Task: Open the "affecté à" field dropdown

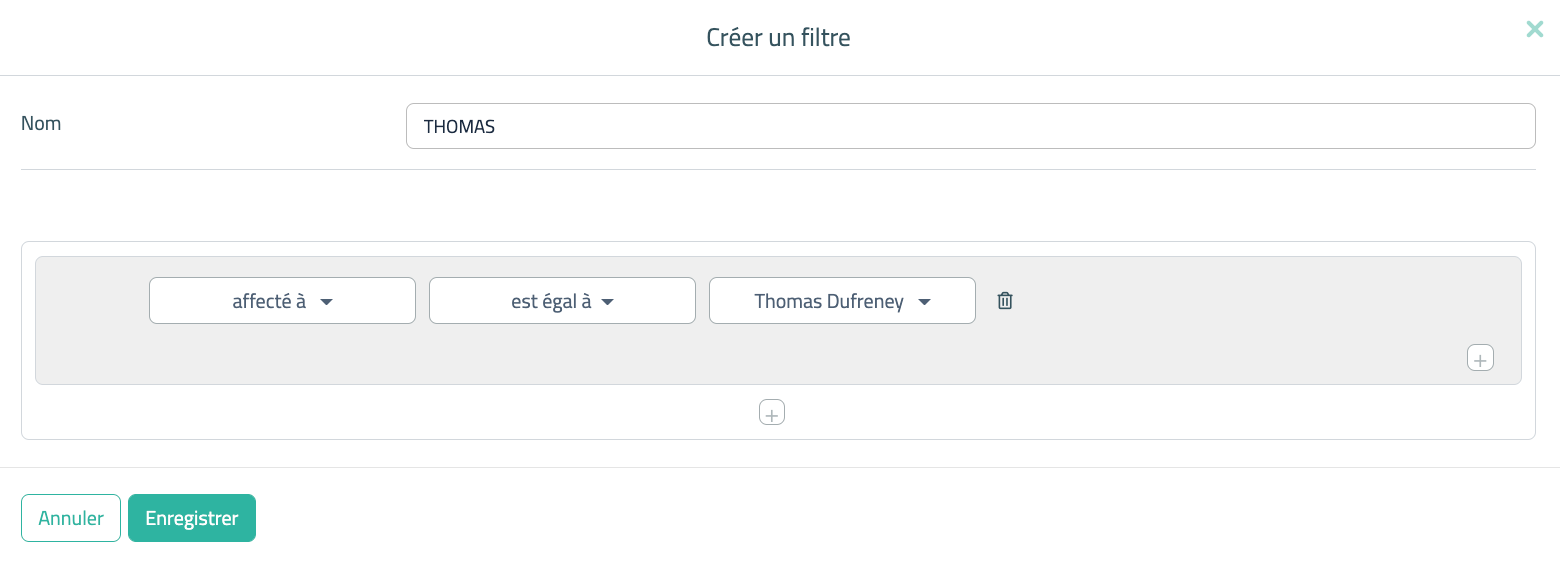Action: (282, 301)
